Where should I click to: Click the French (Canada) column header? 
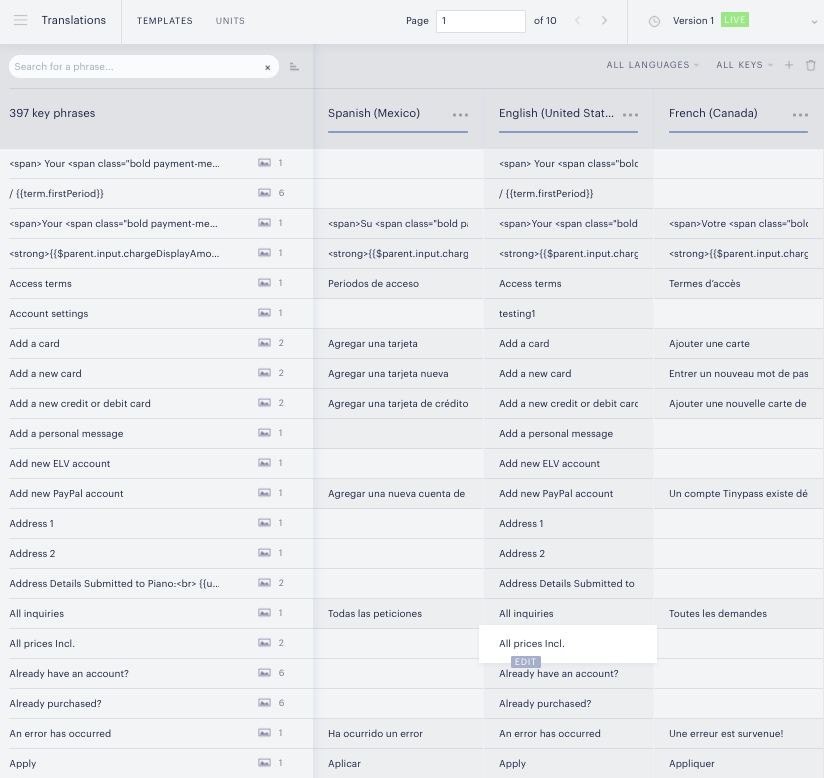pyautogui.click(x=713, y=113)
